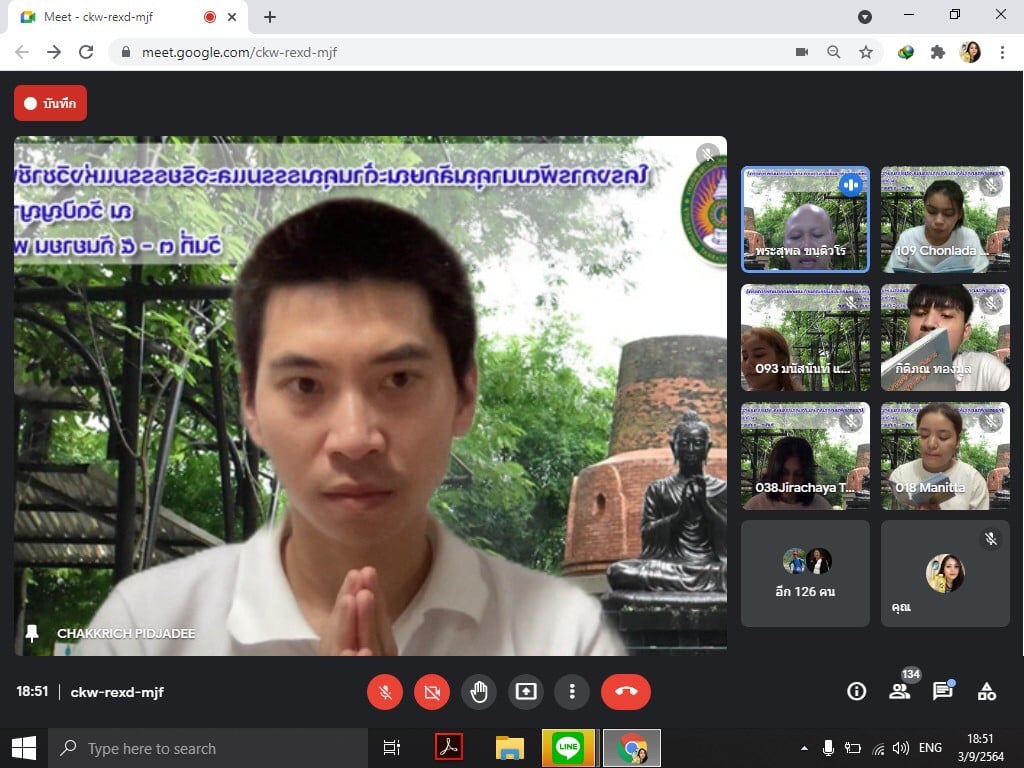This screenshot has height=768, width=1024.
Task: Show the participants list with 134 badge
Action: pyautogui.click(x=900, y=691)
